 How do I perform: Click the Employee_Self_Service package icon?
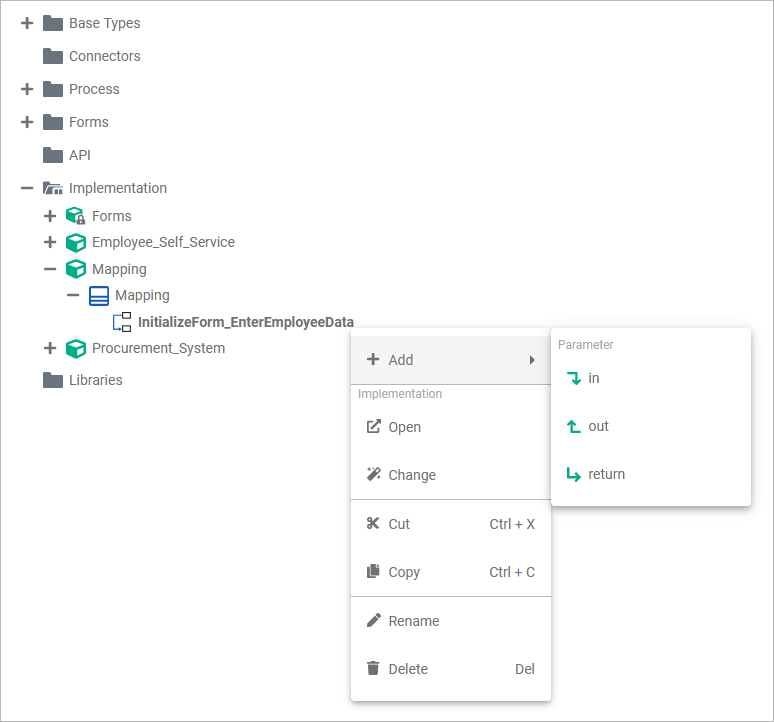pos(76,242)
